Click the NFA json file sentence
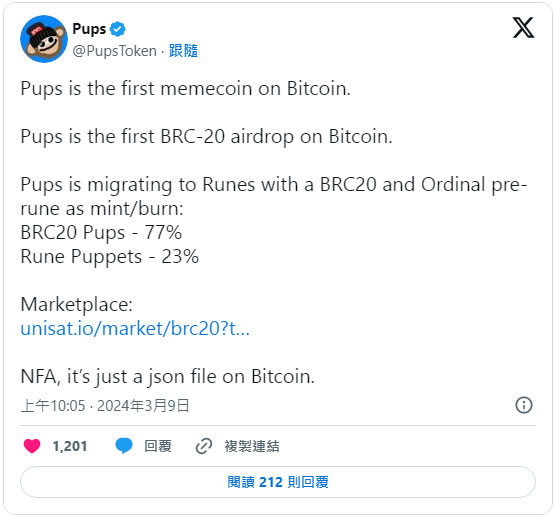The image size is (555, 516). [167, 377]
